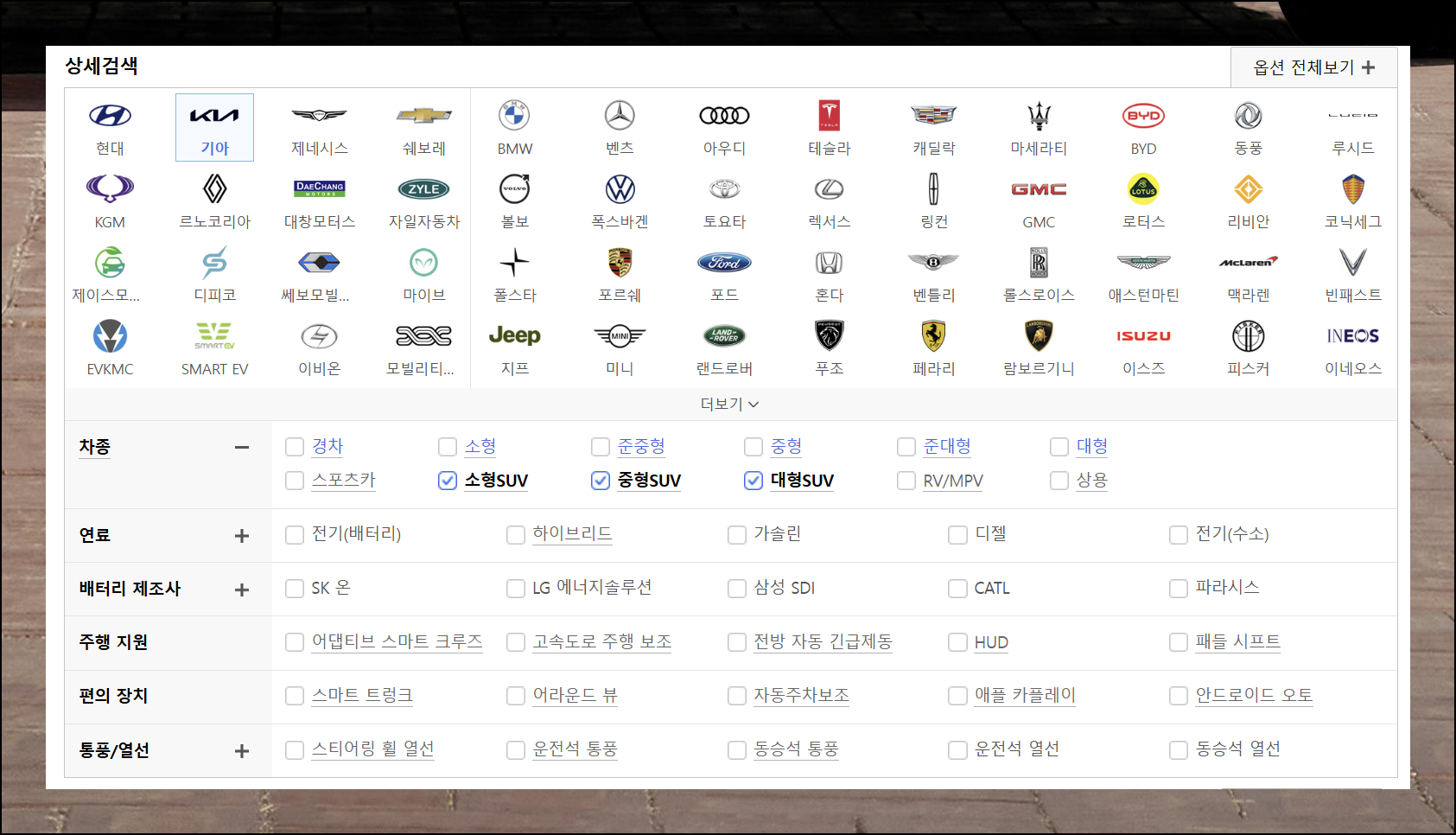Select the Renault Korea (르노코리아) logo

(214, 188)
